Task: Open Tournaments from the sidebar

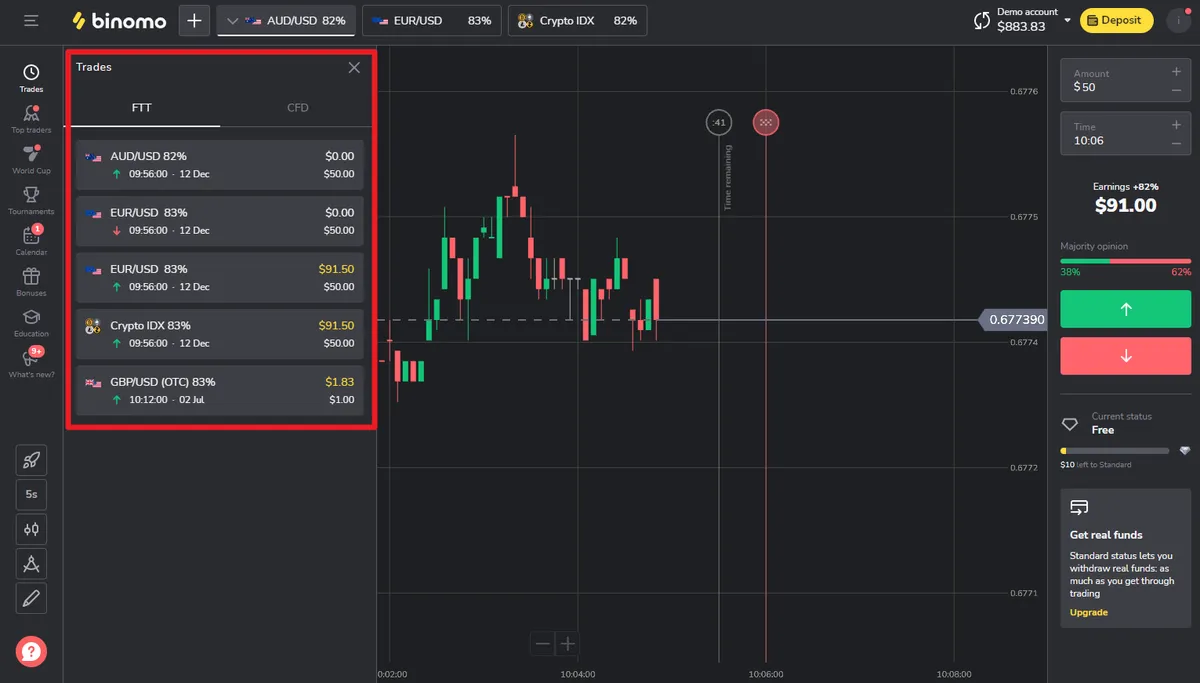Action: coord(31,201)
